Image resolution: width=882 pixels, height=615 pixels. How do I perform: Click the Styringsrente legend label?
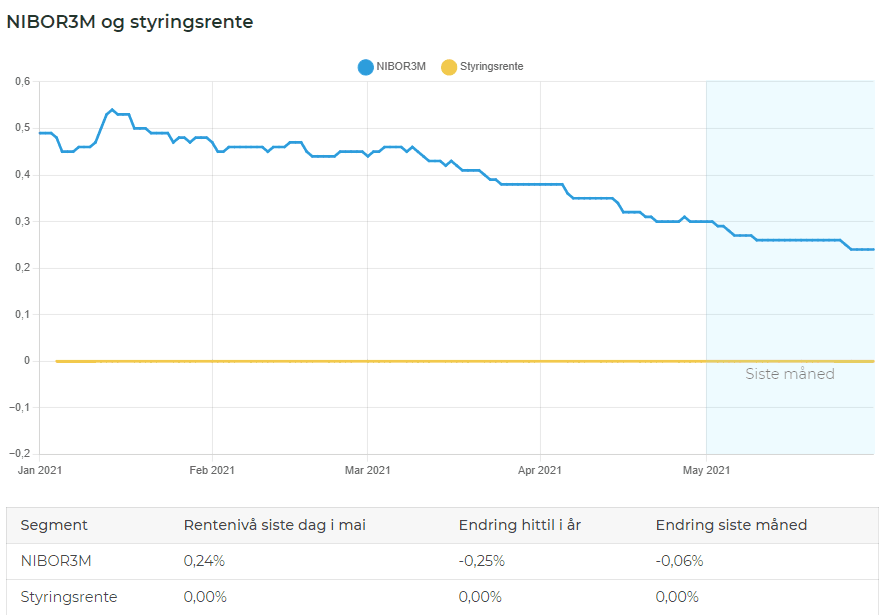click(x=492, y=66)
